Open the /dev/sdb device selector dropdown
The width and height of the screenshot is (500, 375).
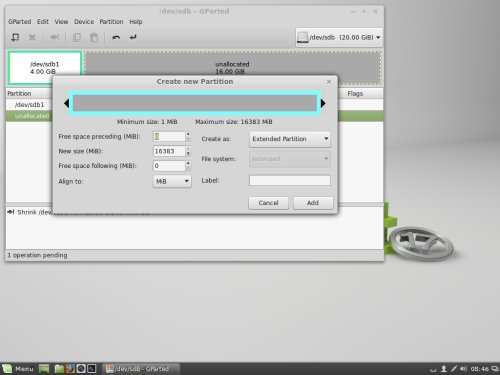[339, 37]
